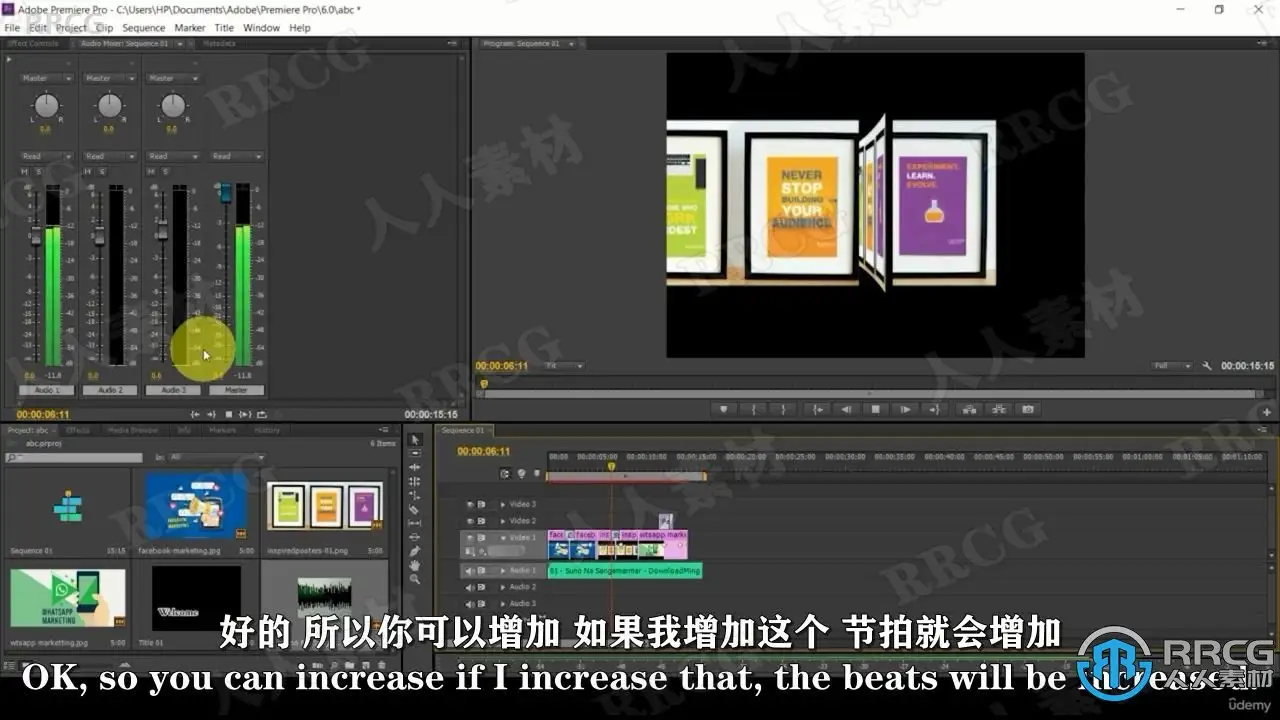The height and width of the screenshot is (720, 1280).
Task: Open the Program monitor Fit zoom dropdown
Action: coord(564,366)
